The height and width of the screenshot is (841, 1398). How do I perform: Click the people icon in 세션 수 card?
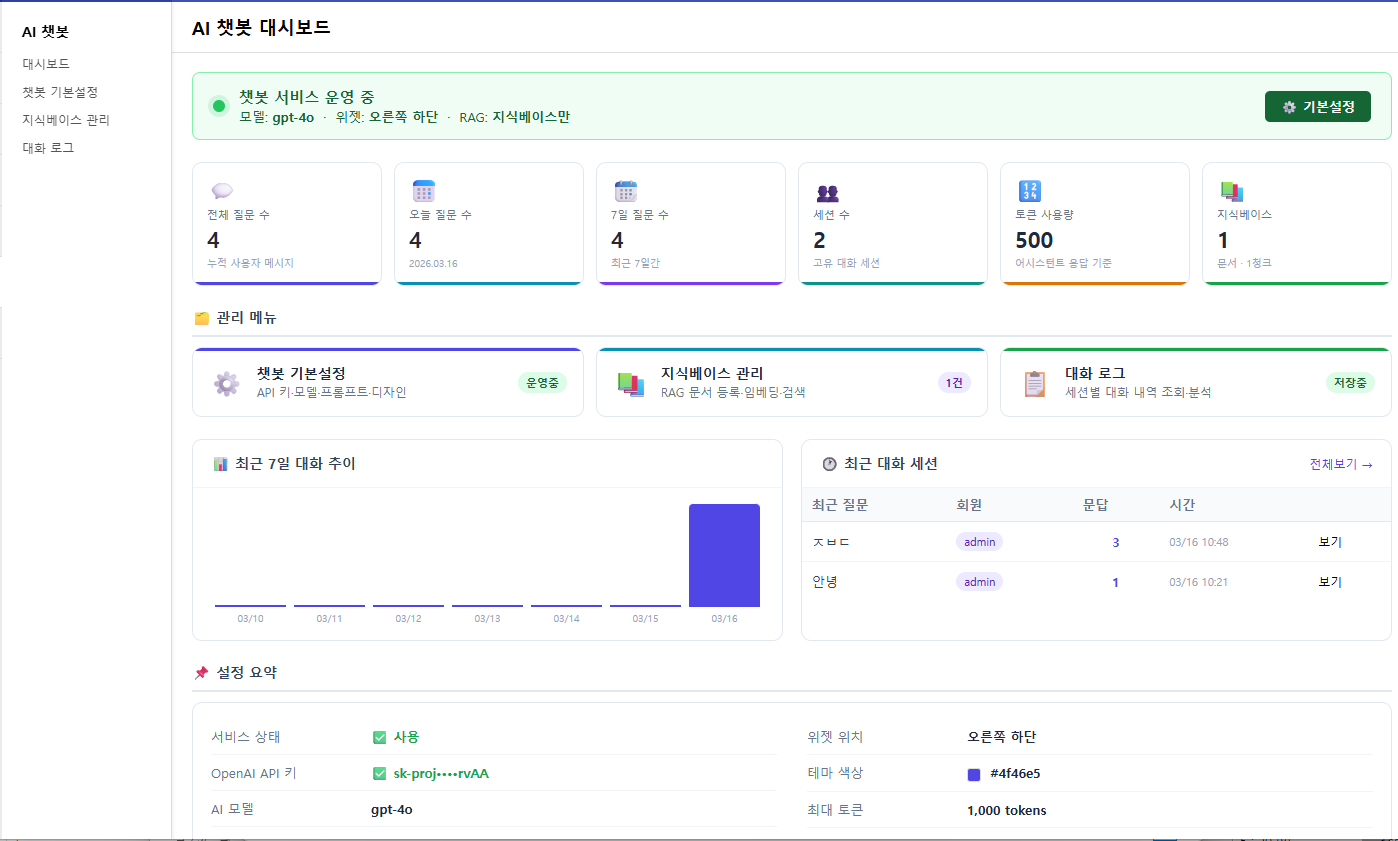[x=828, y=193]
